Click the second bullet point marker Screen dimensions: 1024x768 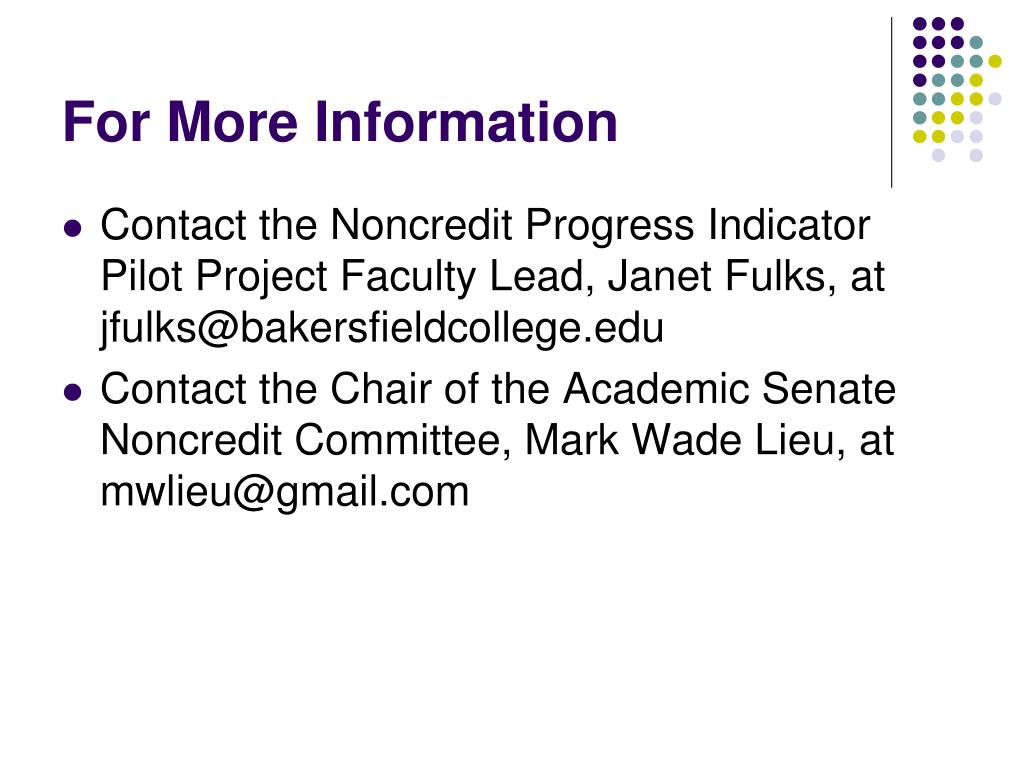71,391
